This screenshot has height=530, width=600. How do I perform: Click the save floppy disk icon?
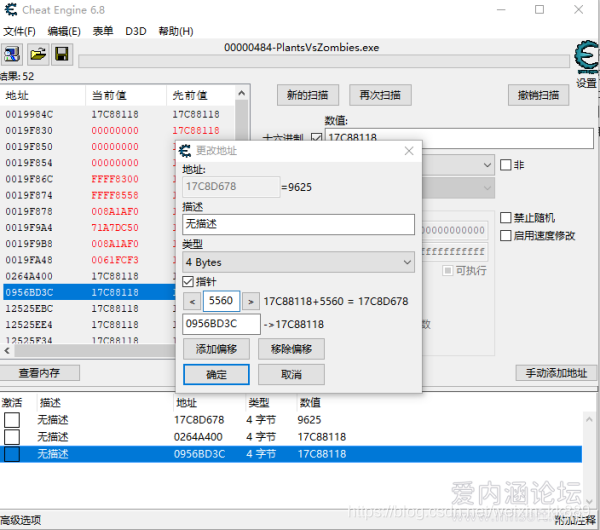(x=61, y=54)
